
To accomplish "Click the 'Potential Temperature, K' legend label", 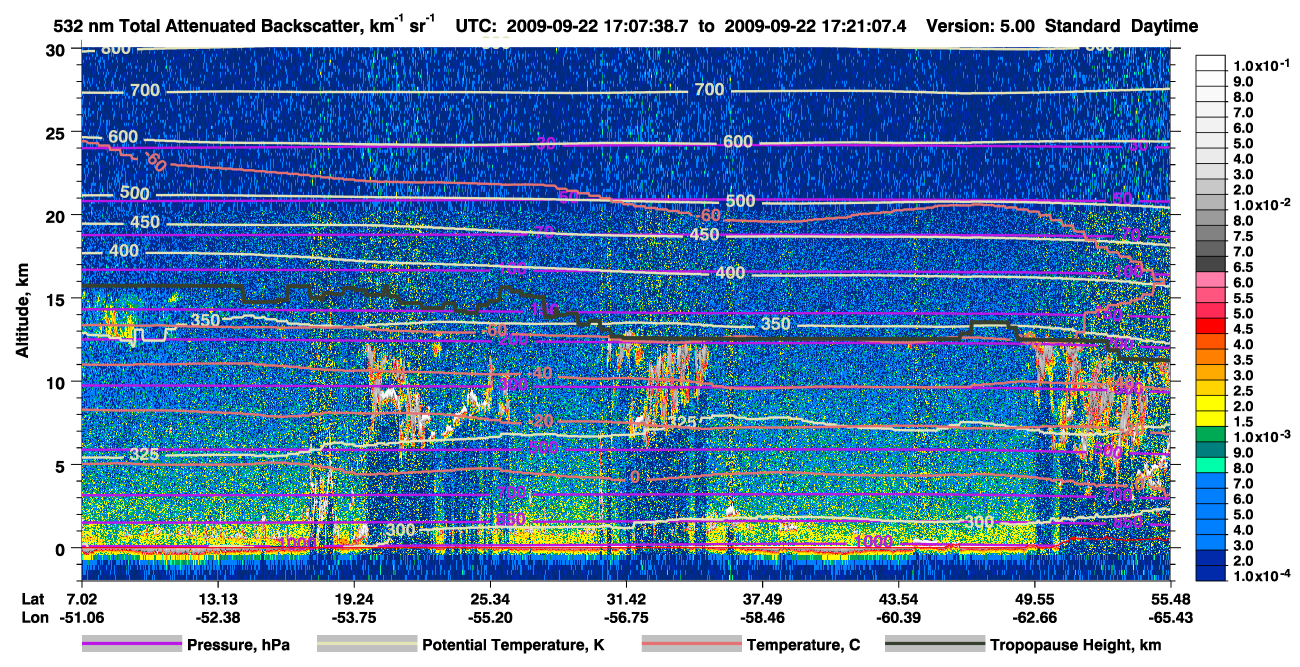I will point(513,646).
